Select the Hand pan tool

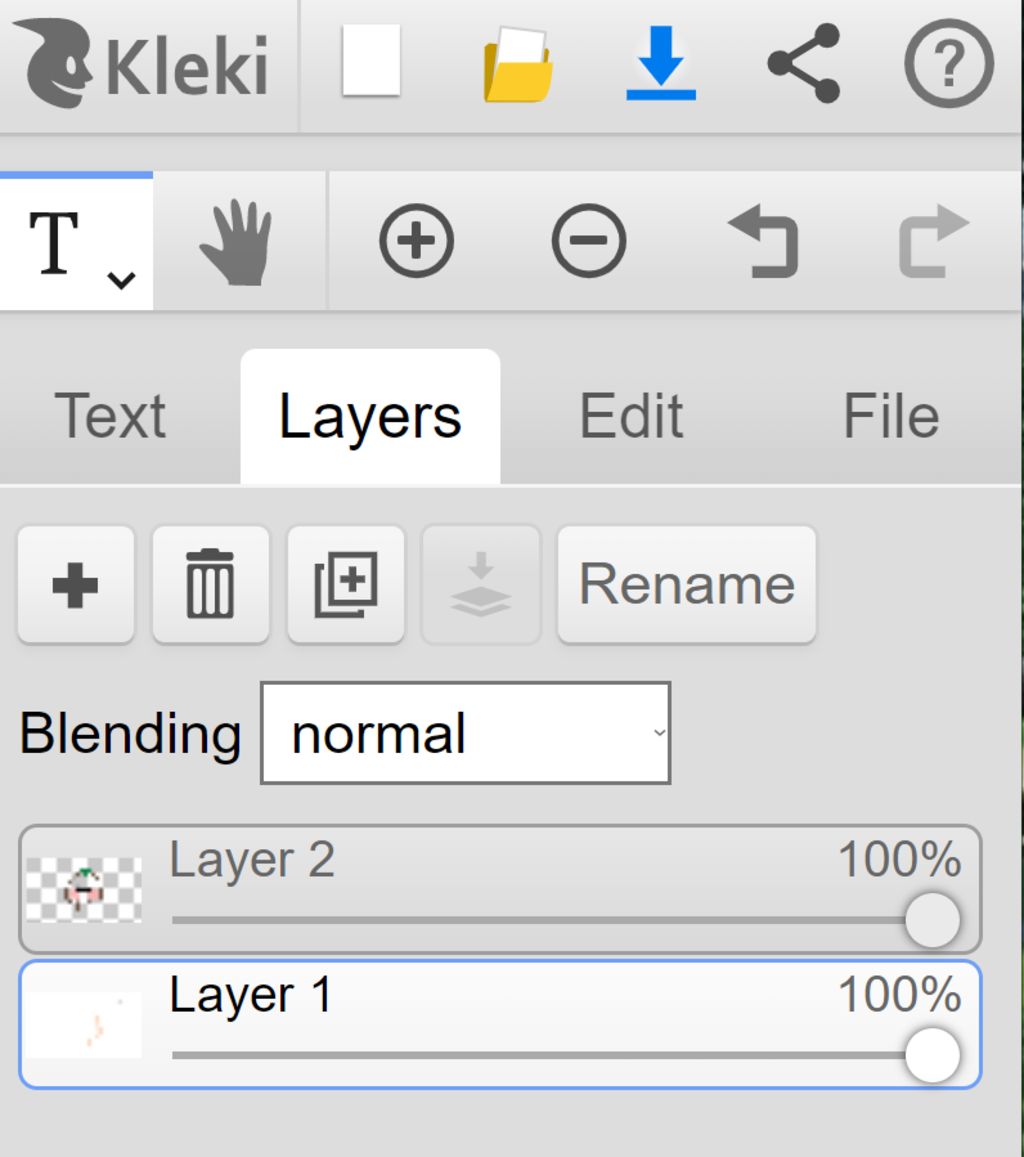(x=237, y=243)
